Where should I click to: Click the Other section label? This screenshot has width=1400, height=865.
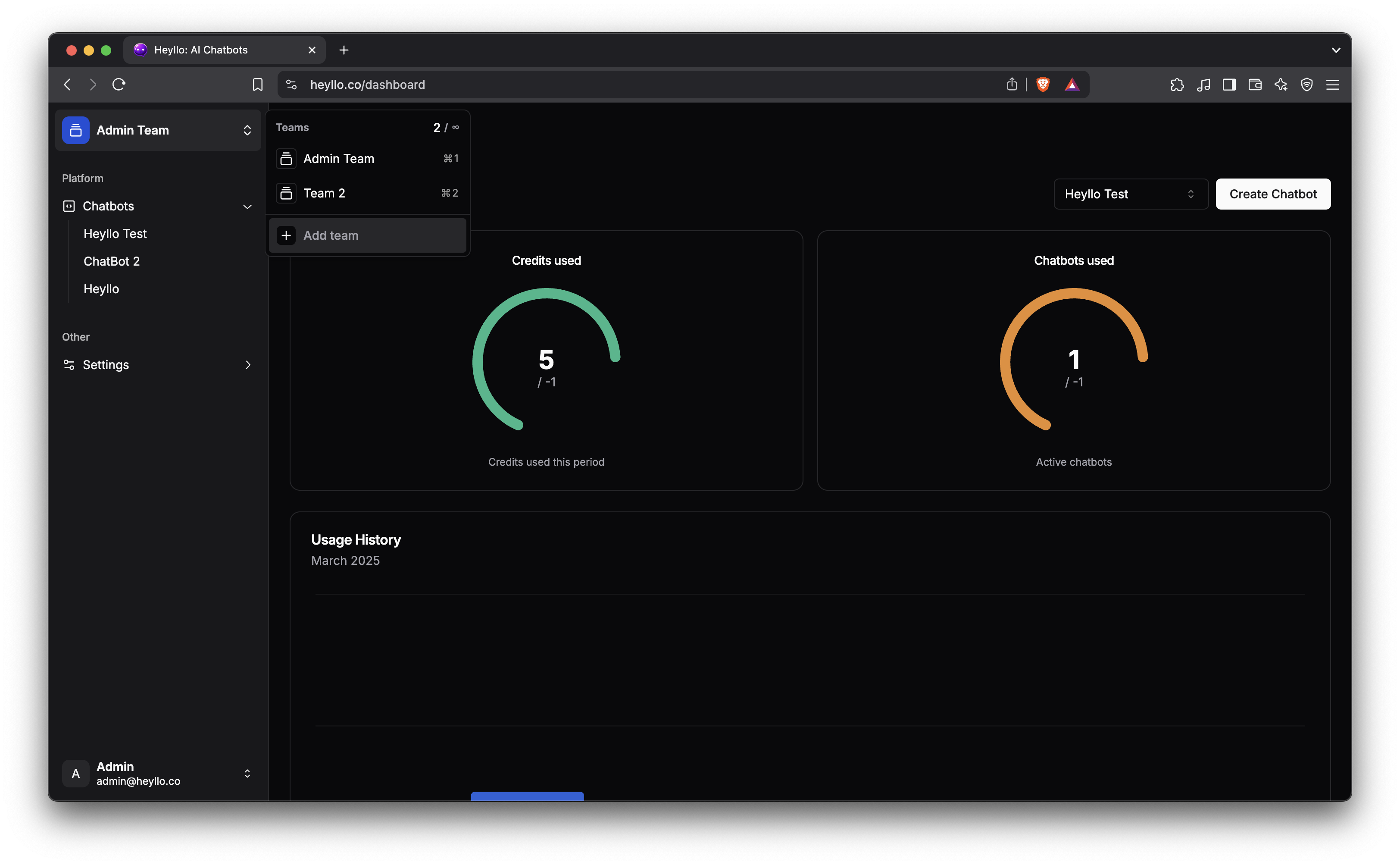click(75, 337)
